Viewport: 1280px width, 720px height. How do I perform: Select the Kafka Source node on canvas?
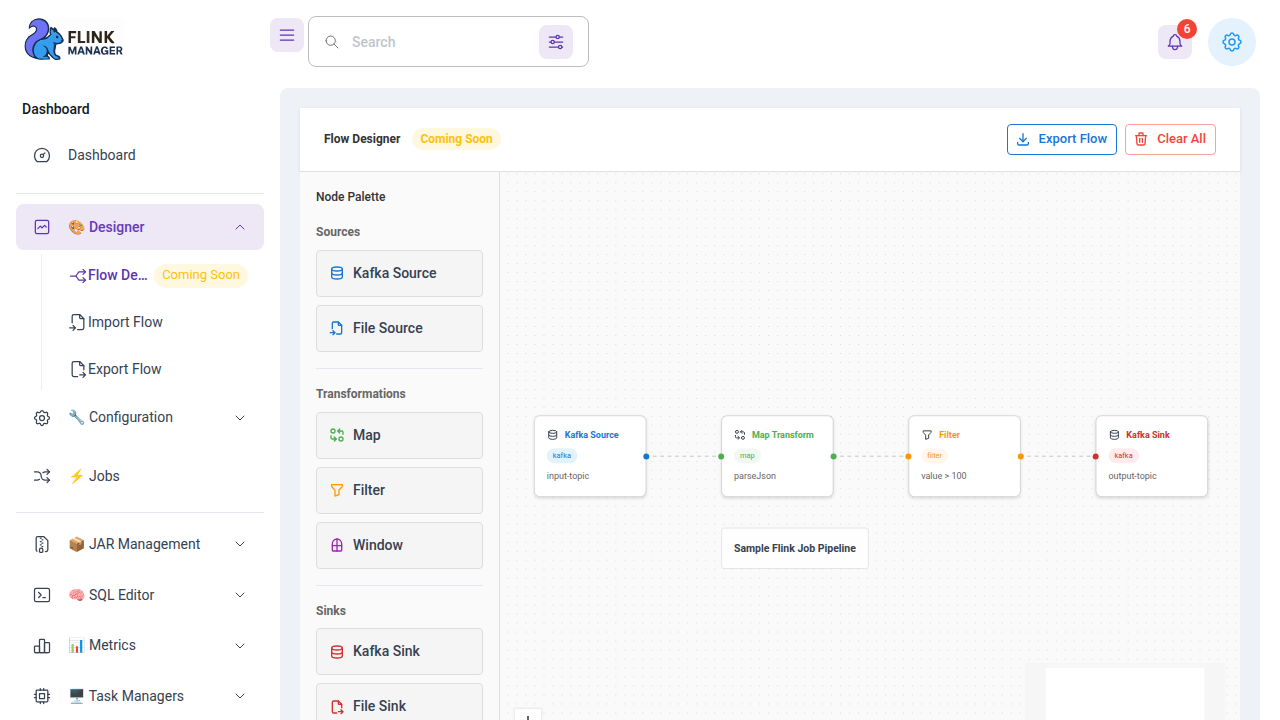click(x=590, y=456)
